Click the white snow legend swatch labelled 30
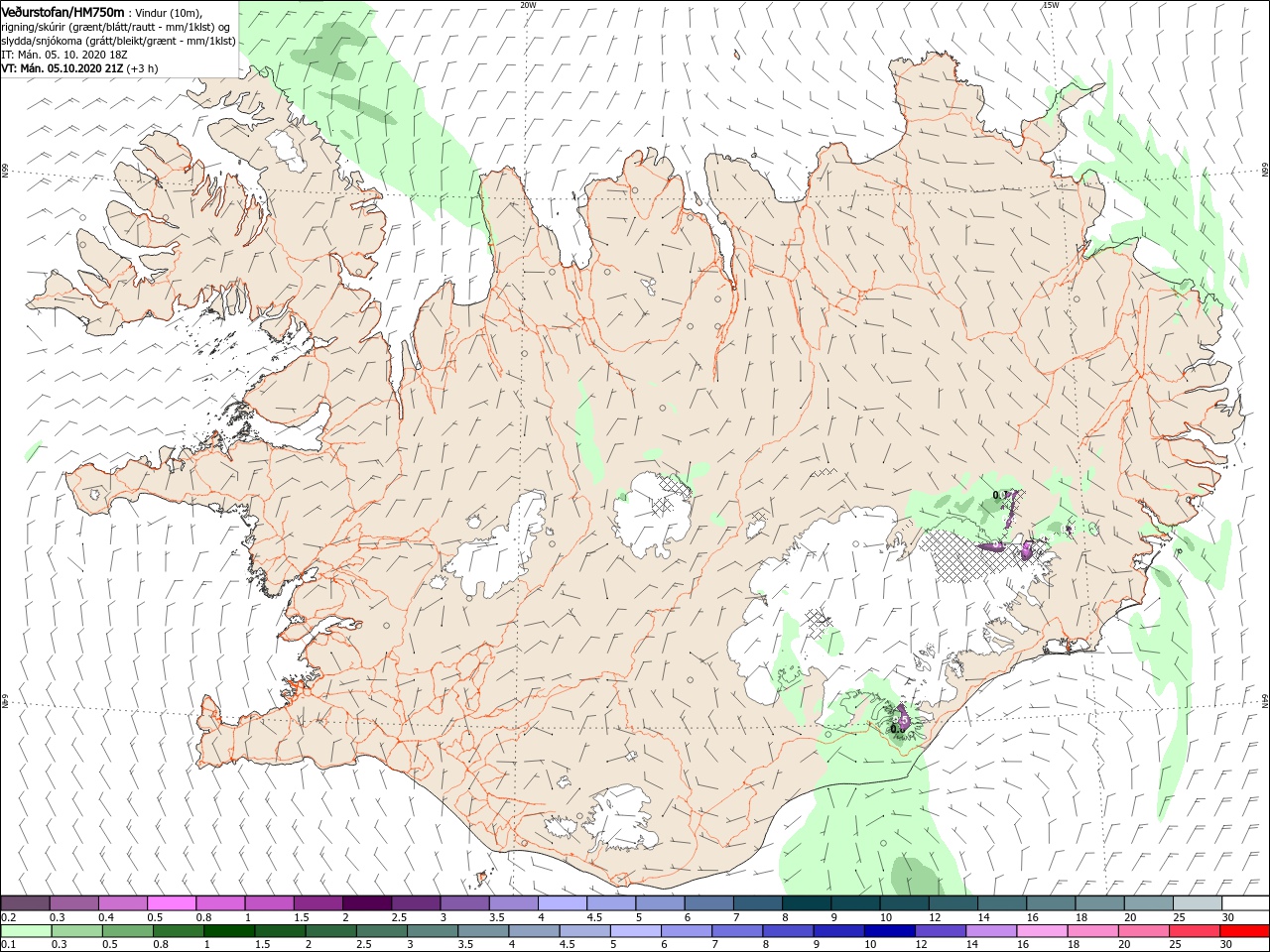The image size is (1270, 952). (x=1244, y=903)
